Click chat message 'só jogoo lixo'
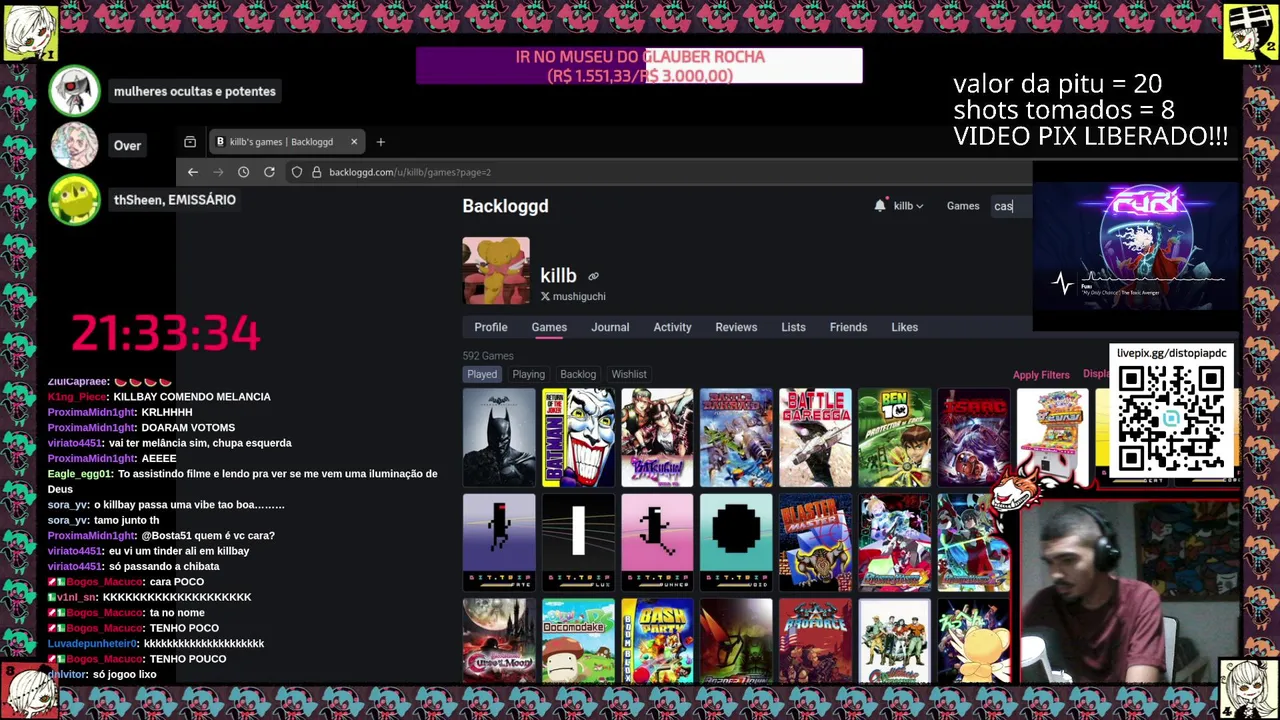 point(126,675)
